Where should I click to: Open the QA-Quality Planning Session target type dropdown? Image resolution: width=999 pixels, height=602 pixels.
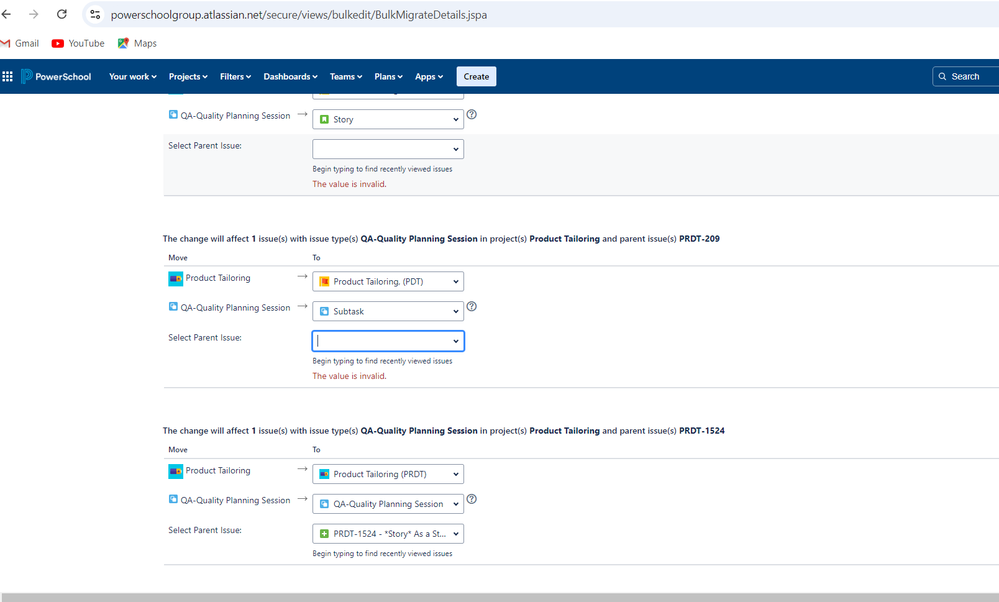point(388,504)
